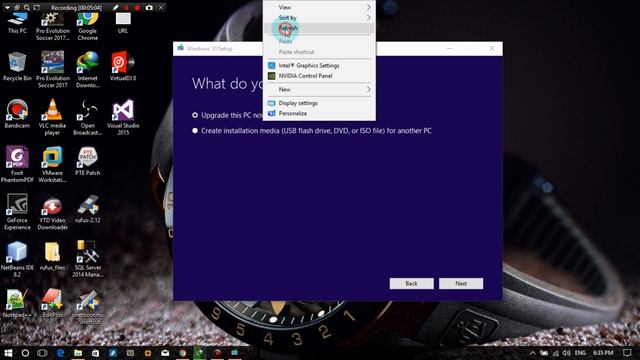Switch input language via ENG indicator
The width and height of the screenshot is (640, 360).
pos(580,353)
